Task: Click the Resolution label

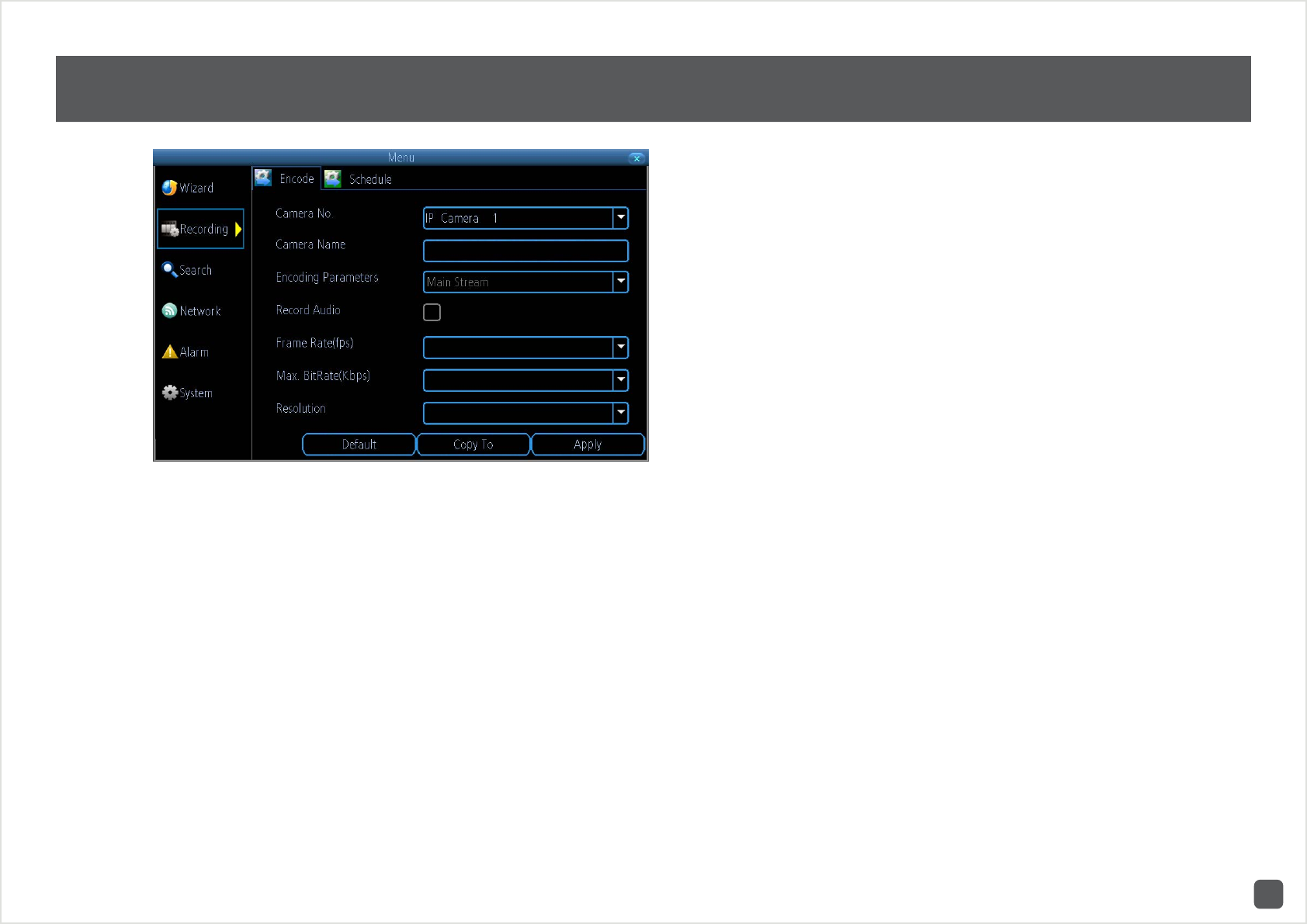Action: coord(300,409)
